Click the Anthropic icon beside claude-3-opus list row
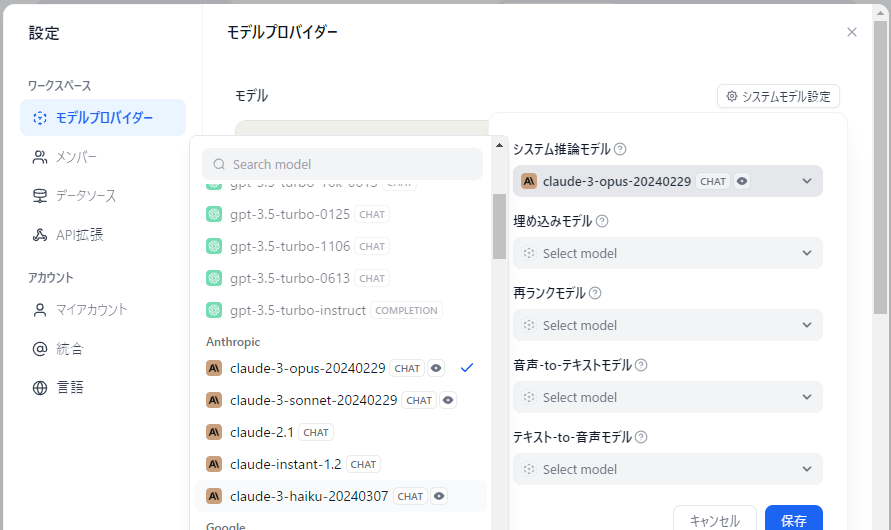 (214, 368)
